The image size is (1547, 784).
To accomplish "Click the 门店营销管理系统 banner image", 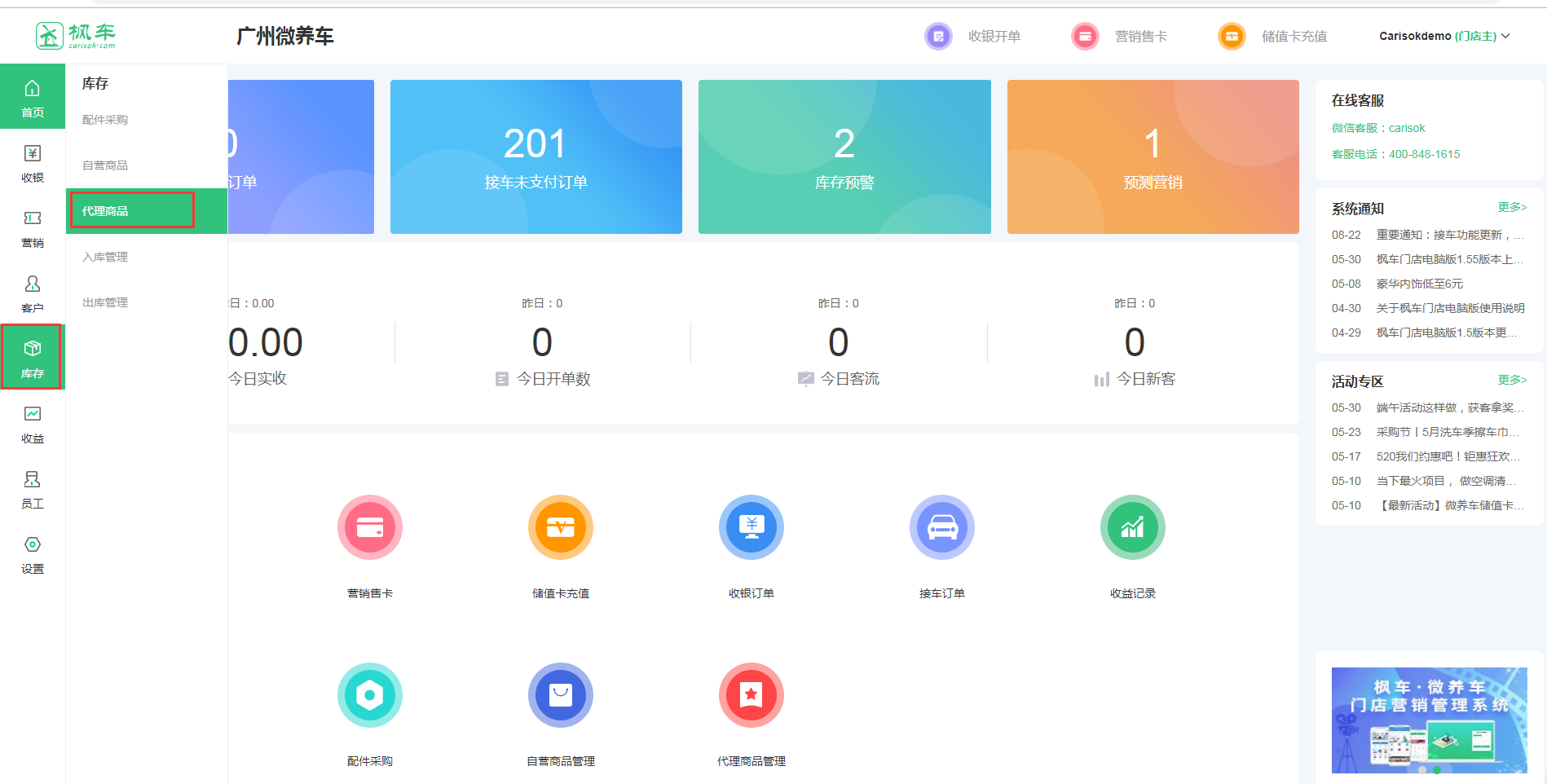I will [x=1429, y=720].
